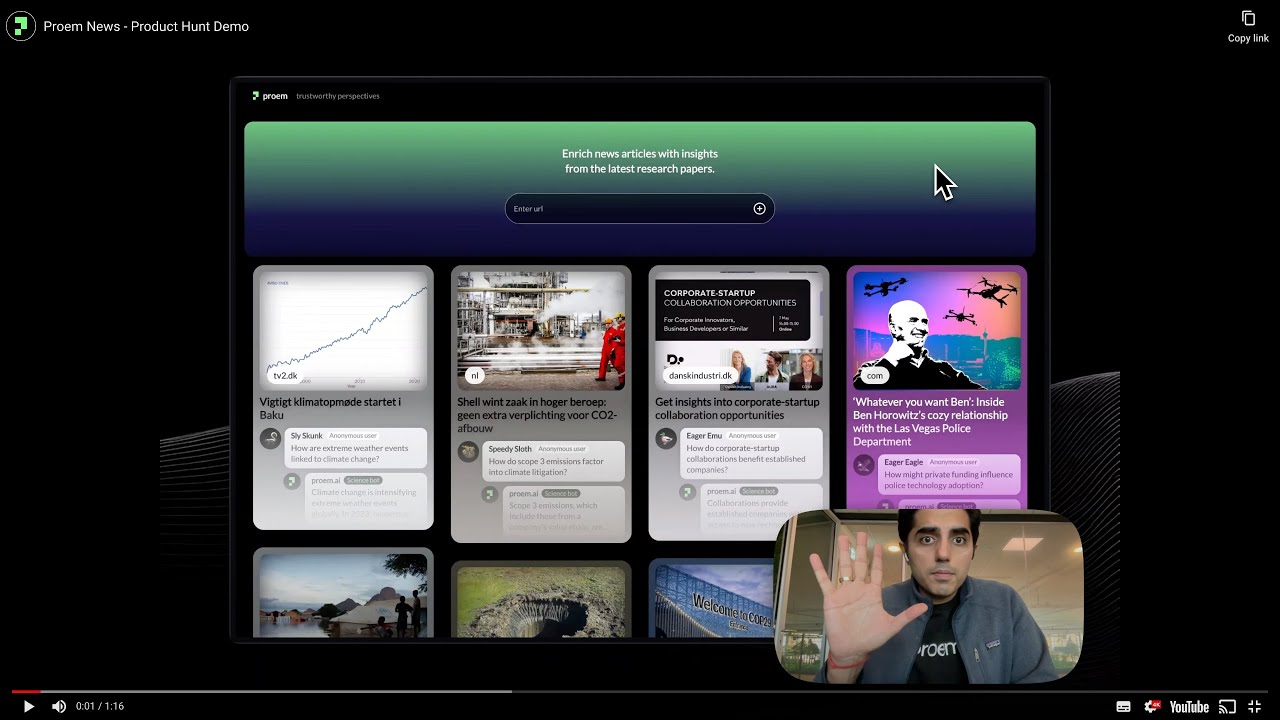Click proem.ai bot icon under Sly Skunk
The image size is (1280, 720).
coord(291,481)
